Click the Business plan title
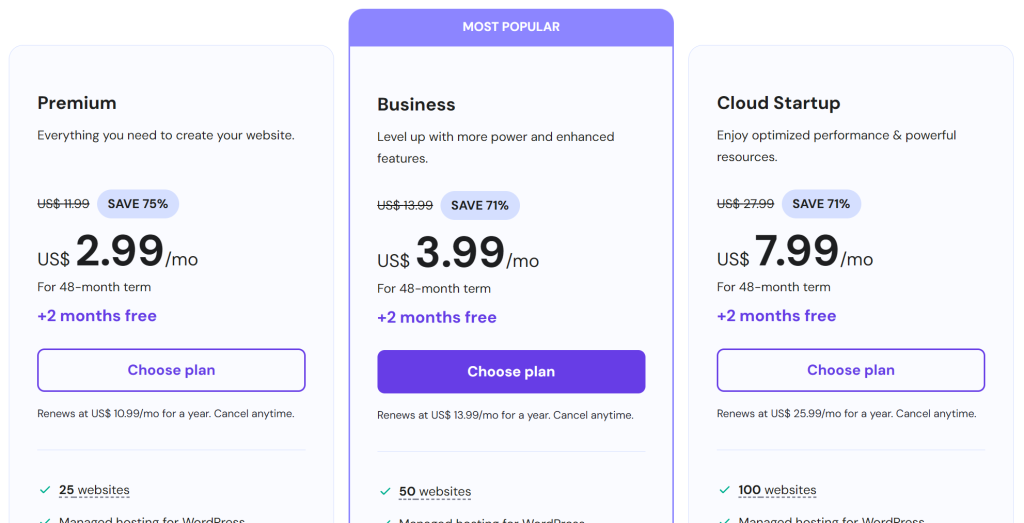 (x=417, y=104)
